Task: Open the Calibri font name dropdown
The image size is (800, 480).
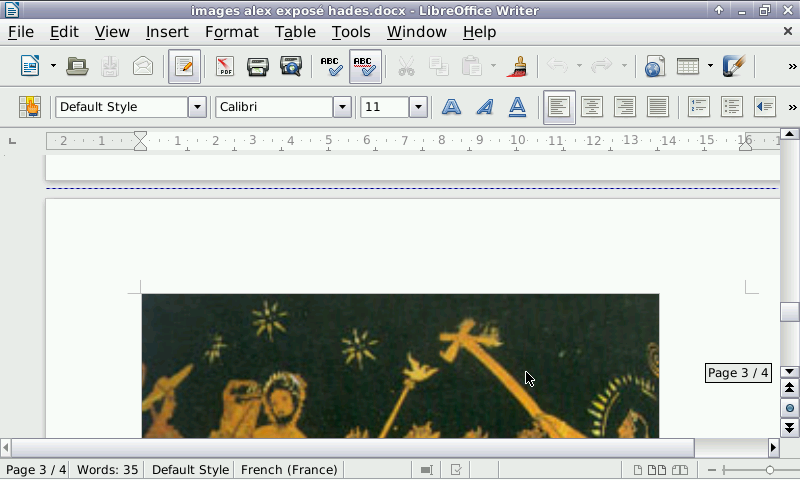Action: [342, 107]
